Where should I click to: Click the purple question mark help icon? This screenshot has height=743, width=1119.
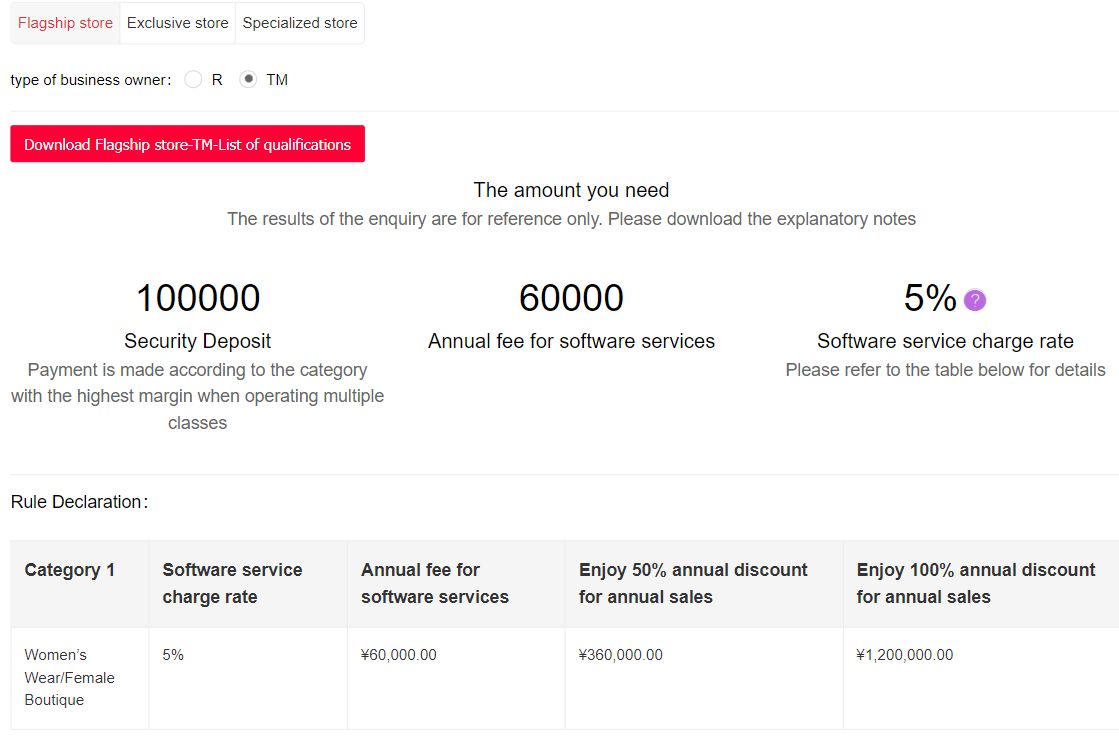pyautogui.click(x=974, y=300)
